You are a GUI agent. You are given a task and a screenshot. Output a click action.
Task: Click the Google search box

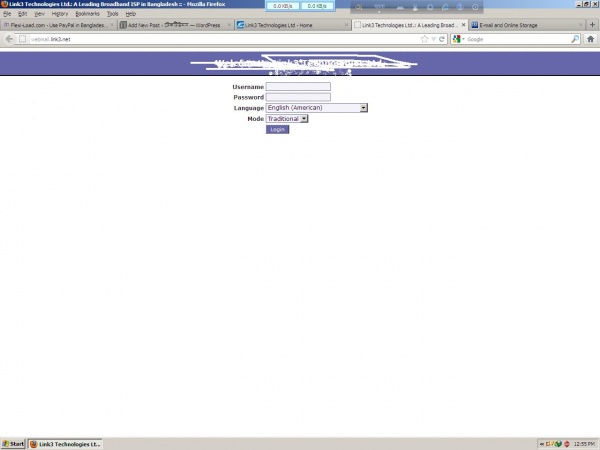point(517,39)
